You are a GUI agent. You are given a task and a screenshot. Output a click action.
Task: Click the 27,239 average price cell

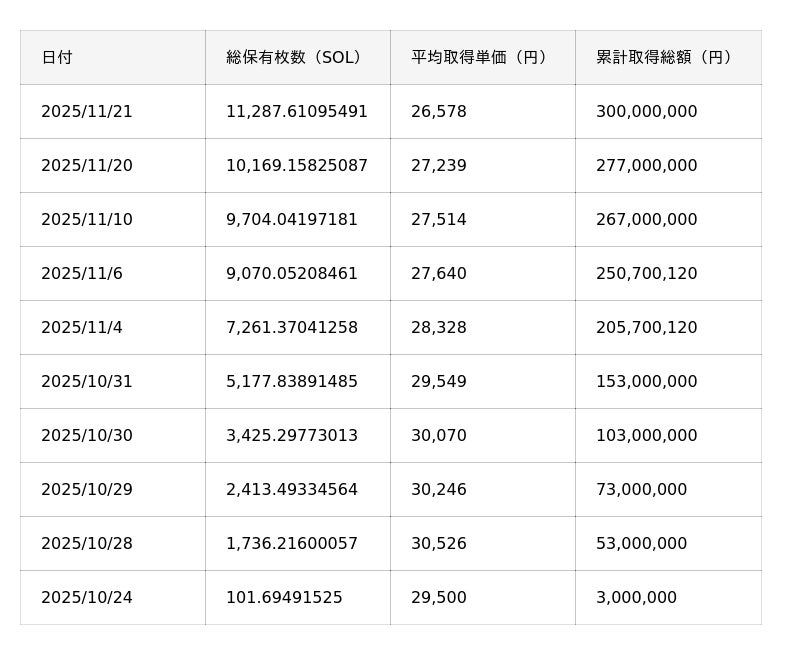439,166
